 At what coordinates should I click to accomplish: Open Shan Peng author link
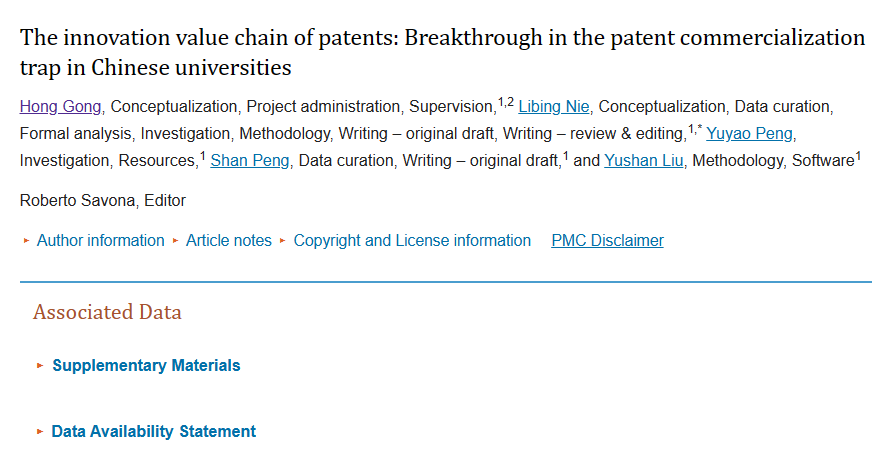click(x=250, y=160)
